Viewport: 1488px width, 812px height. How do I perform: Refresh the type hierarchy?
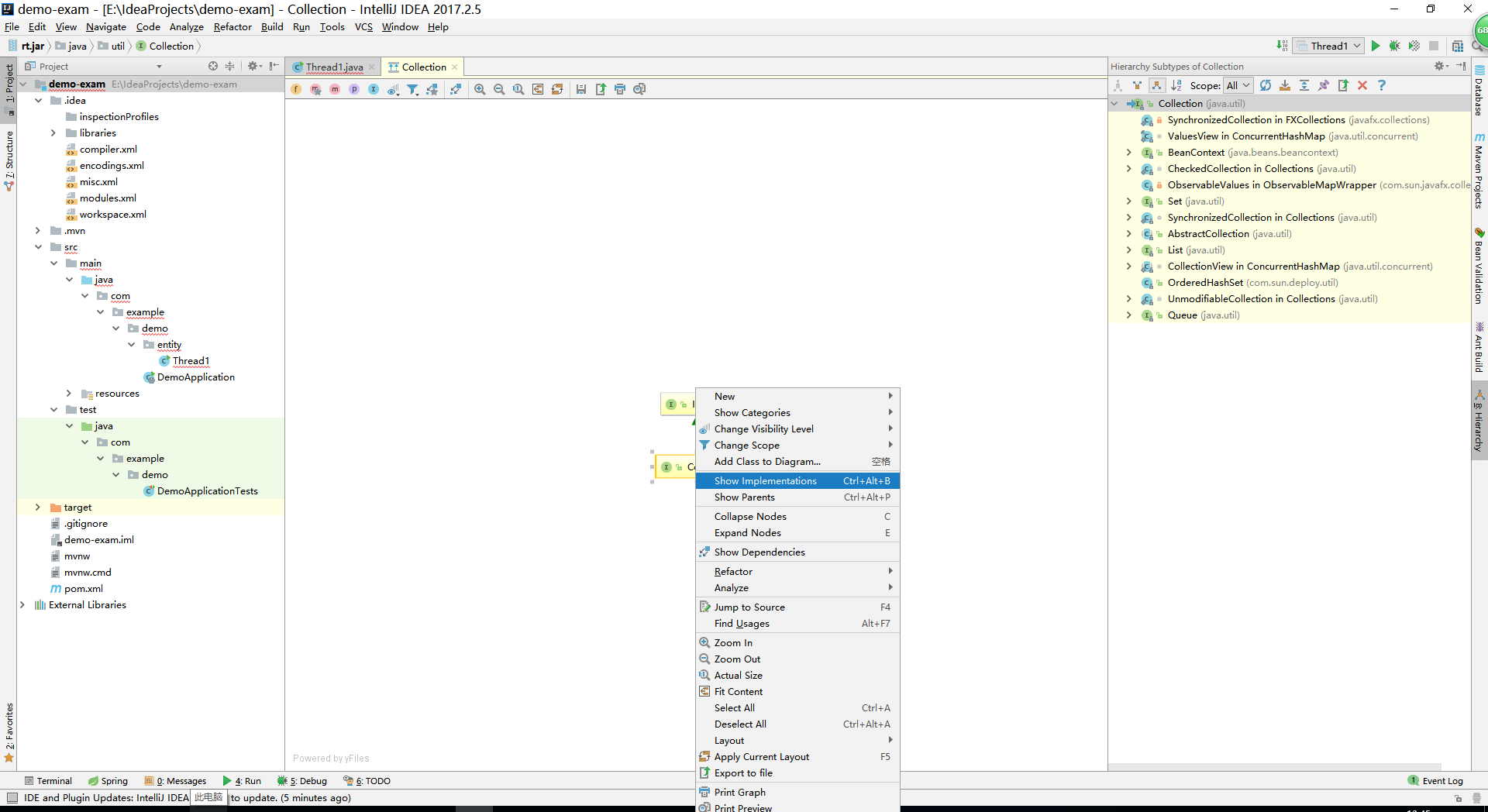pos(1266,85)
